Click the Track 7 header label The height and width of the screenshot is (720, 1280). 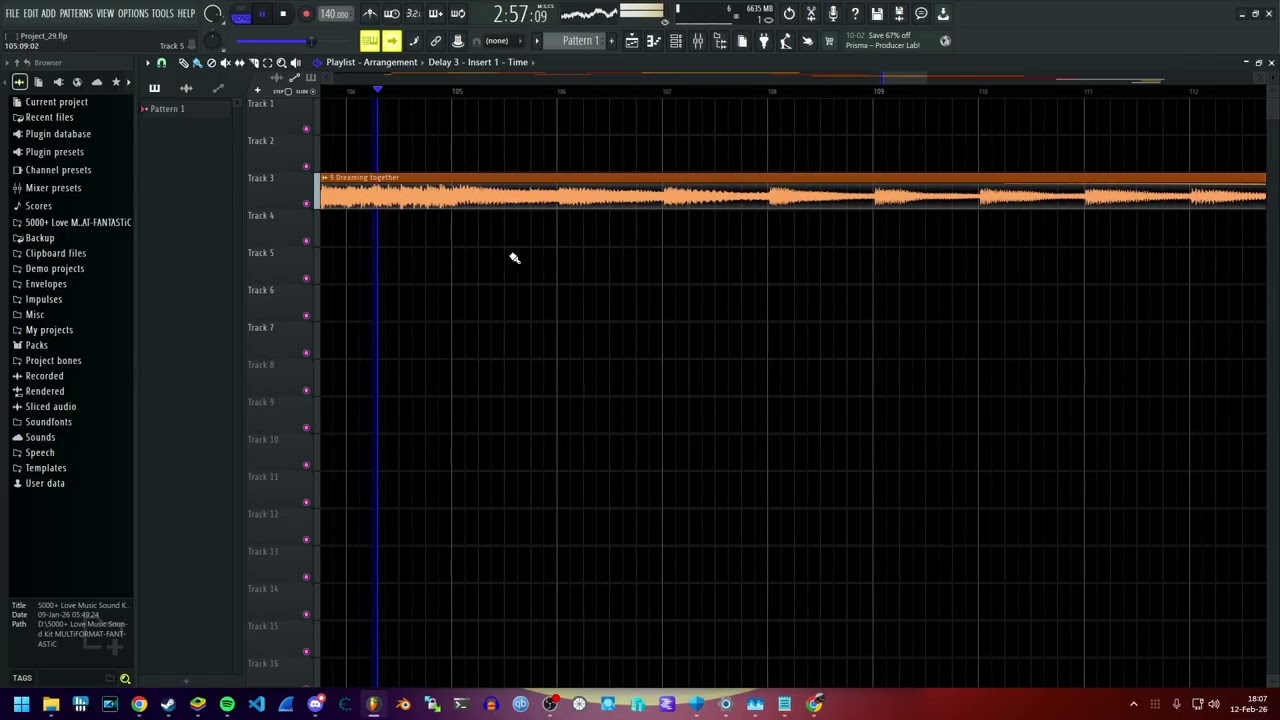261,328
